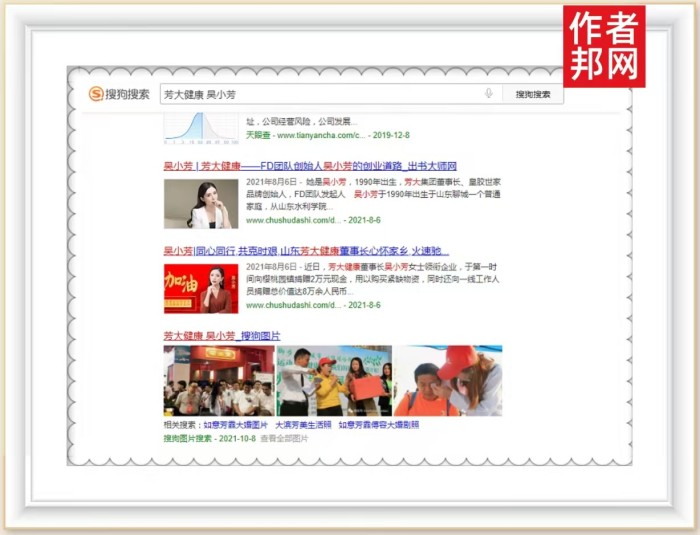
Task: Click the woman in white blazer thumbnail
Action: click(x=200, y=203)
